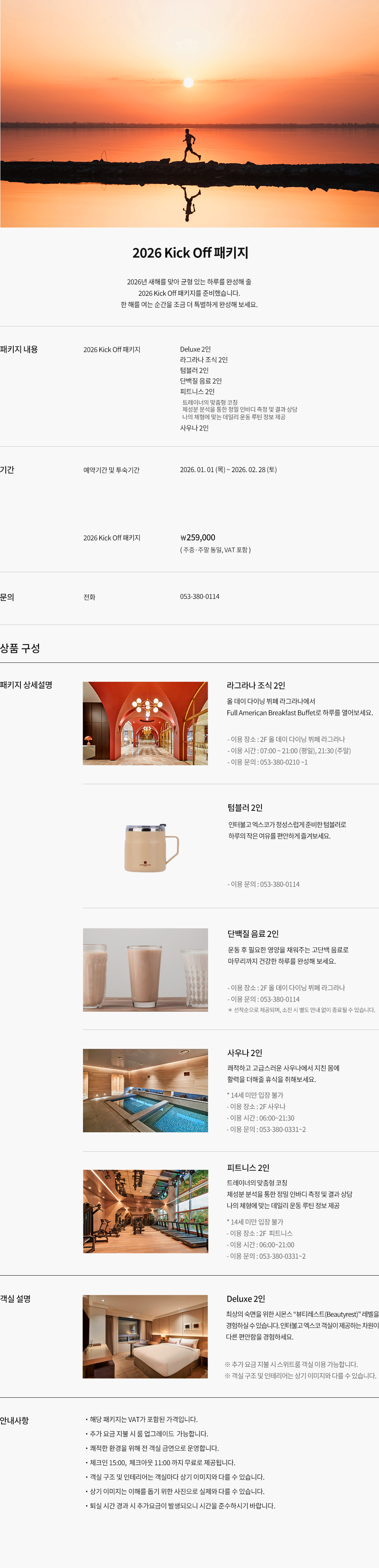Click the sauna inquiry number 053-380-0331~2
This screenshot has height=1568, width=379.
coord(283,1129)
